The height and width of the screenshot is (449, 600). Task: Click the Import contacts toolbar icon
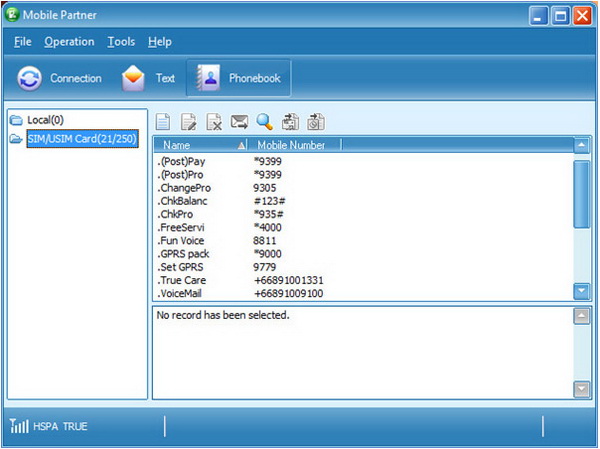(x=290, y=122)
